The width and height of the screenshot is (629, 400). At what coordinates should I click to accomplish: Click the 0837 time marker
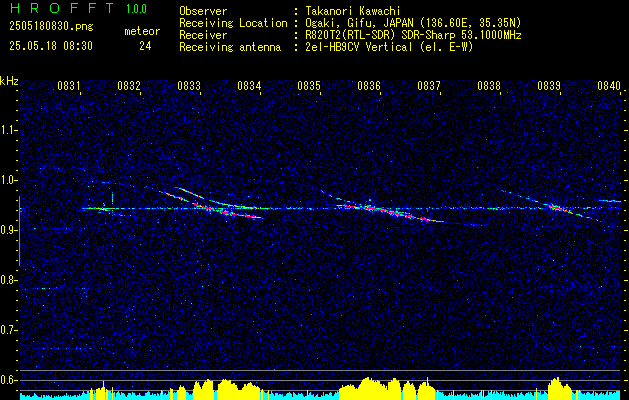tap(429, 85)
